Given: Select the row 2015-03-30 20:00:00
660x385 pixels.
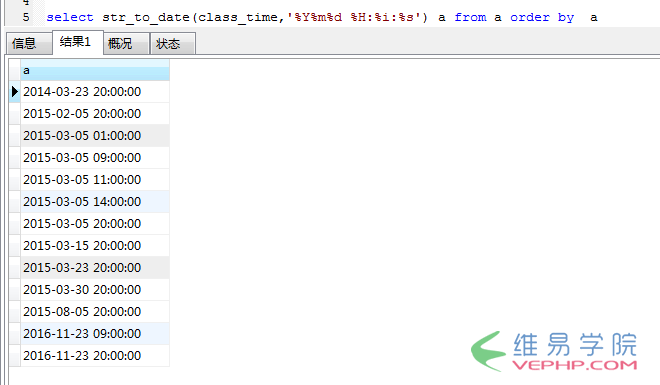Looking at the screenshot, I should [95, 289].
